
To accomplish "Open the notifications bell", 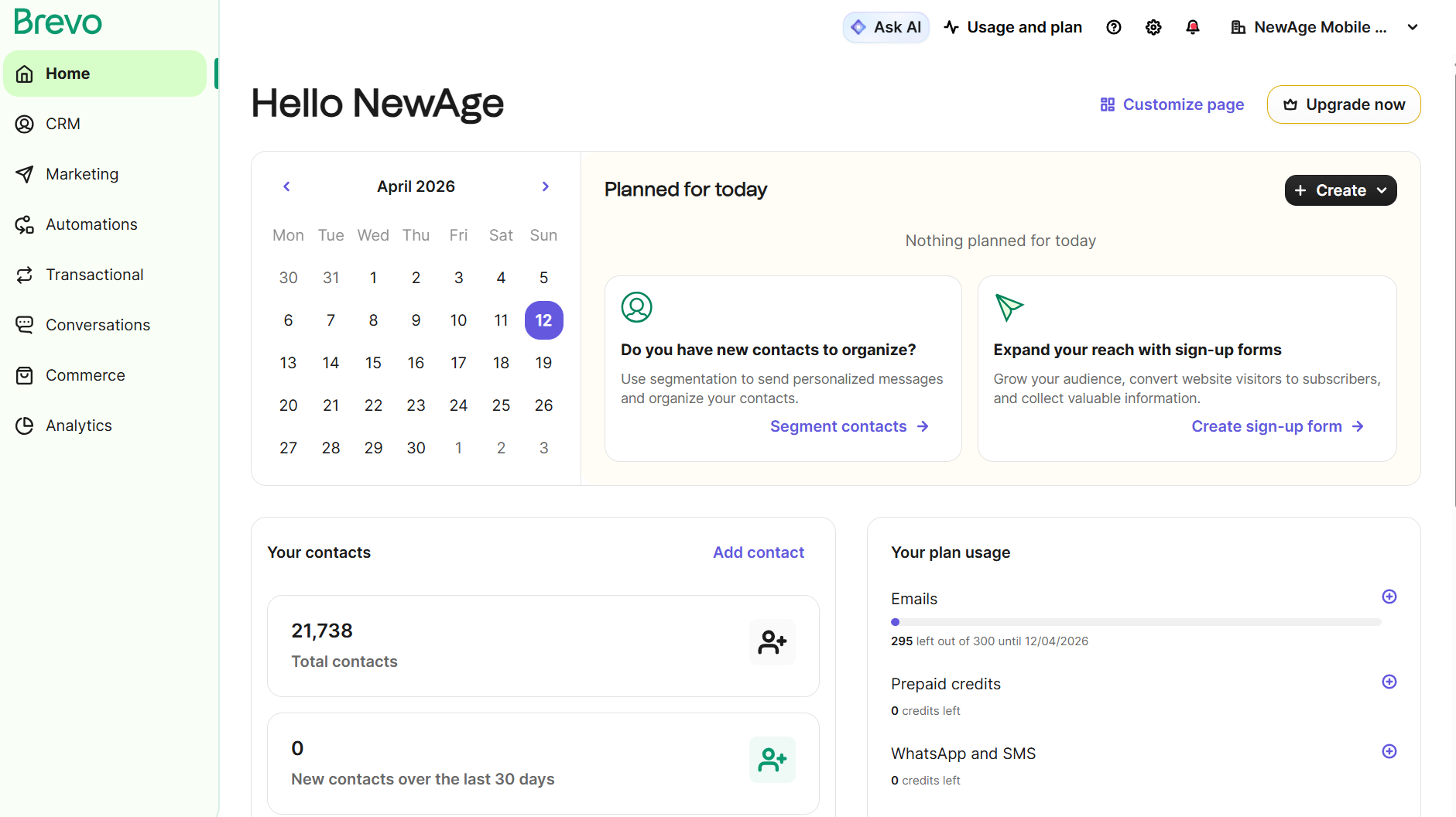I will (1193, 27).
